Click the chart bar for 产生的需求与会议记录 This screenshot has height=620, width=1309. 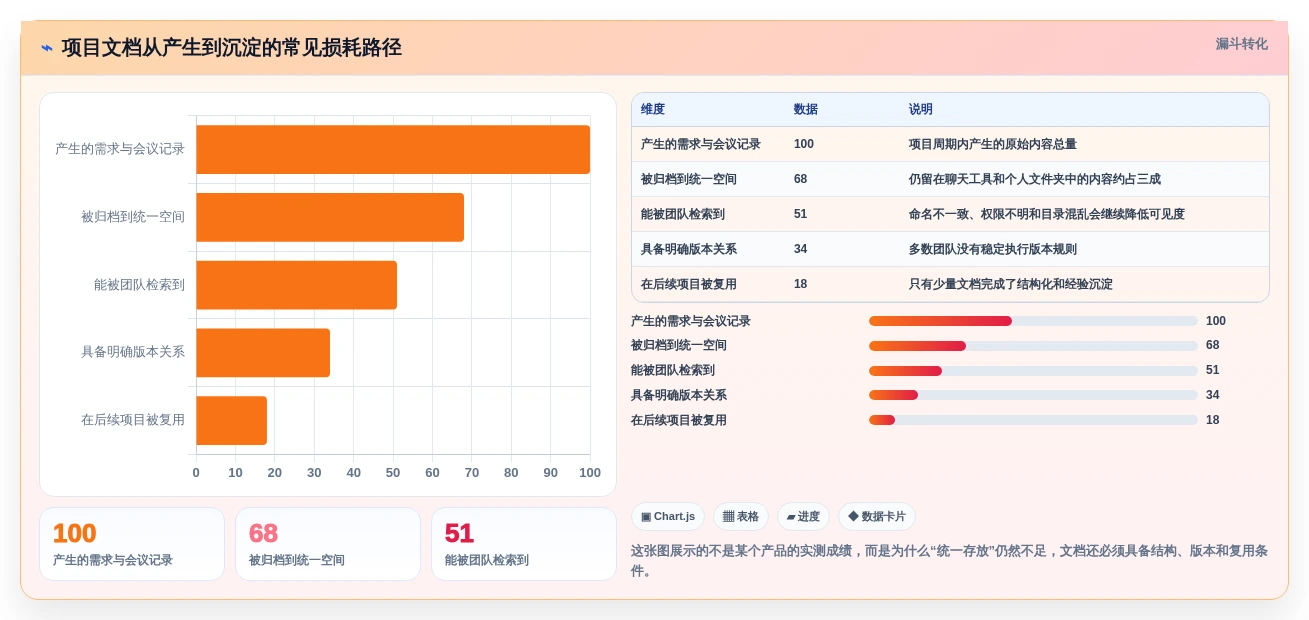pos(393,149)
